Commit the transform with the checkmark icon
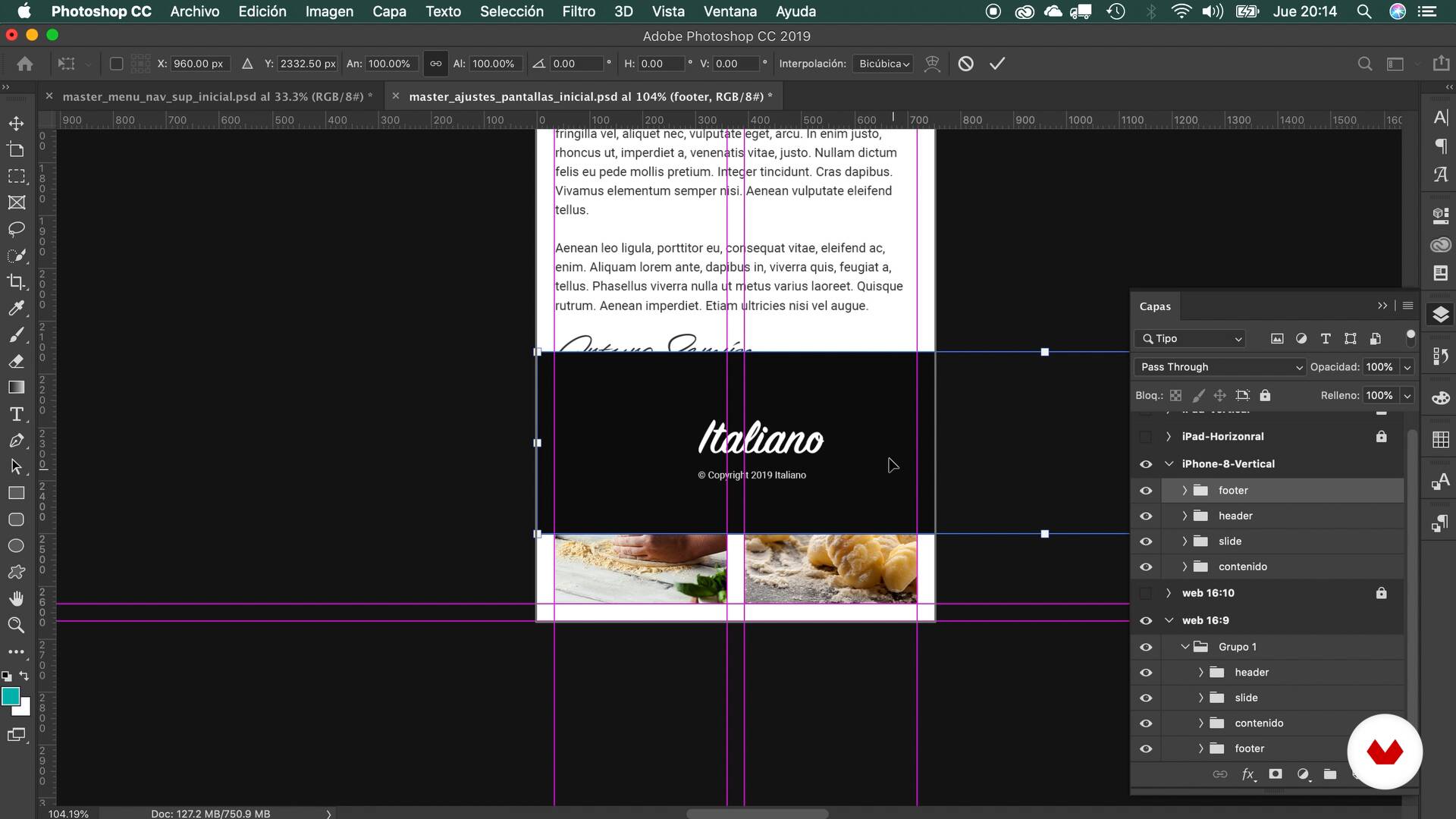Screen dimensions: 1456x819 point(997,64)
